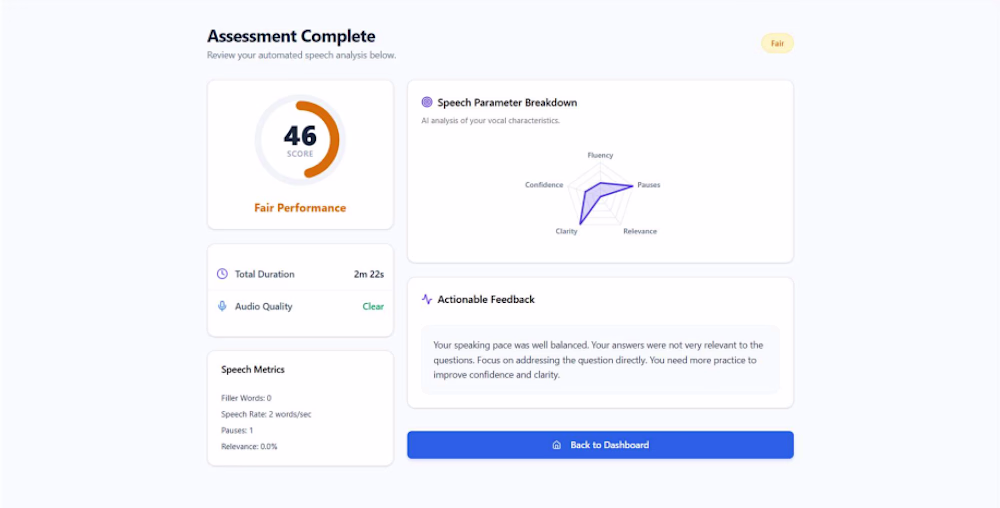
Task: Click the Audio Quality label
Action: point(263,306)
